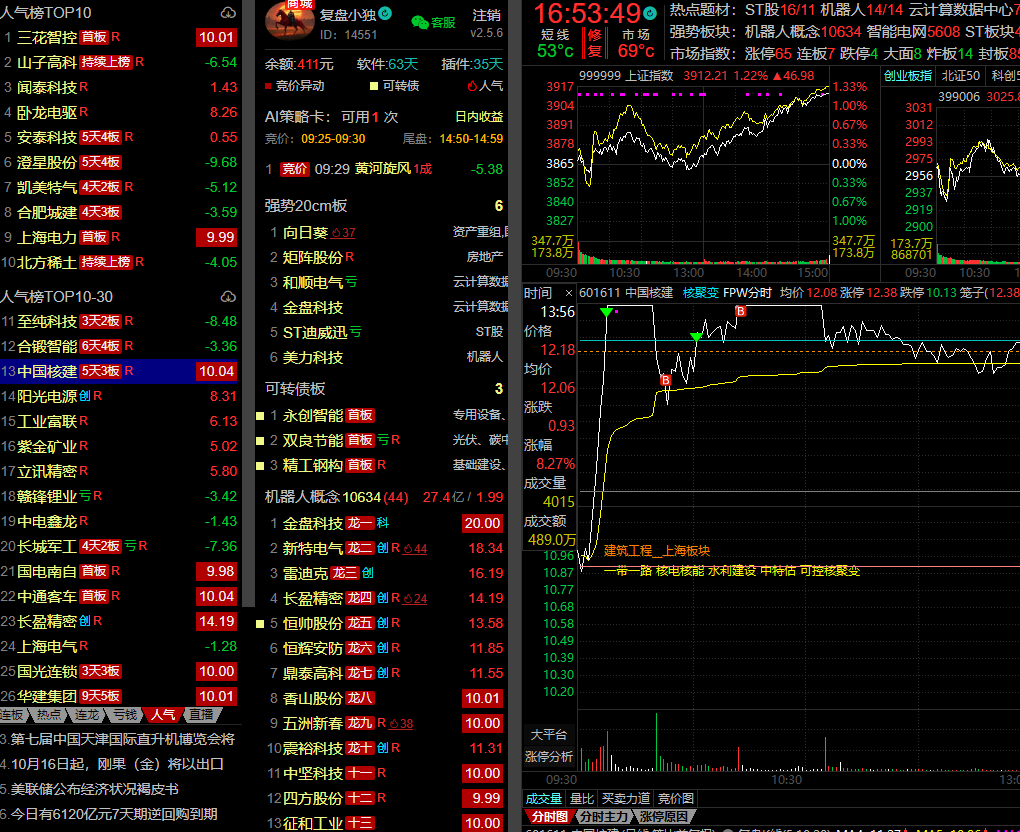Image resolution: width=1020 pixels, height=832 pixels.
Task: Toggle the 可转债 yellow square marker
Action: tap(374, 86)
